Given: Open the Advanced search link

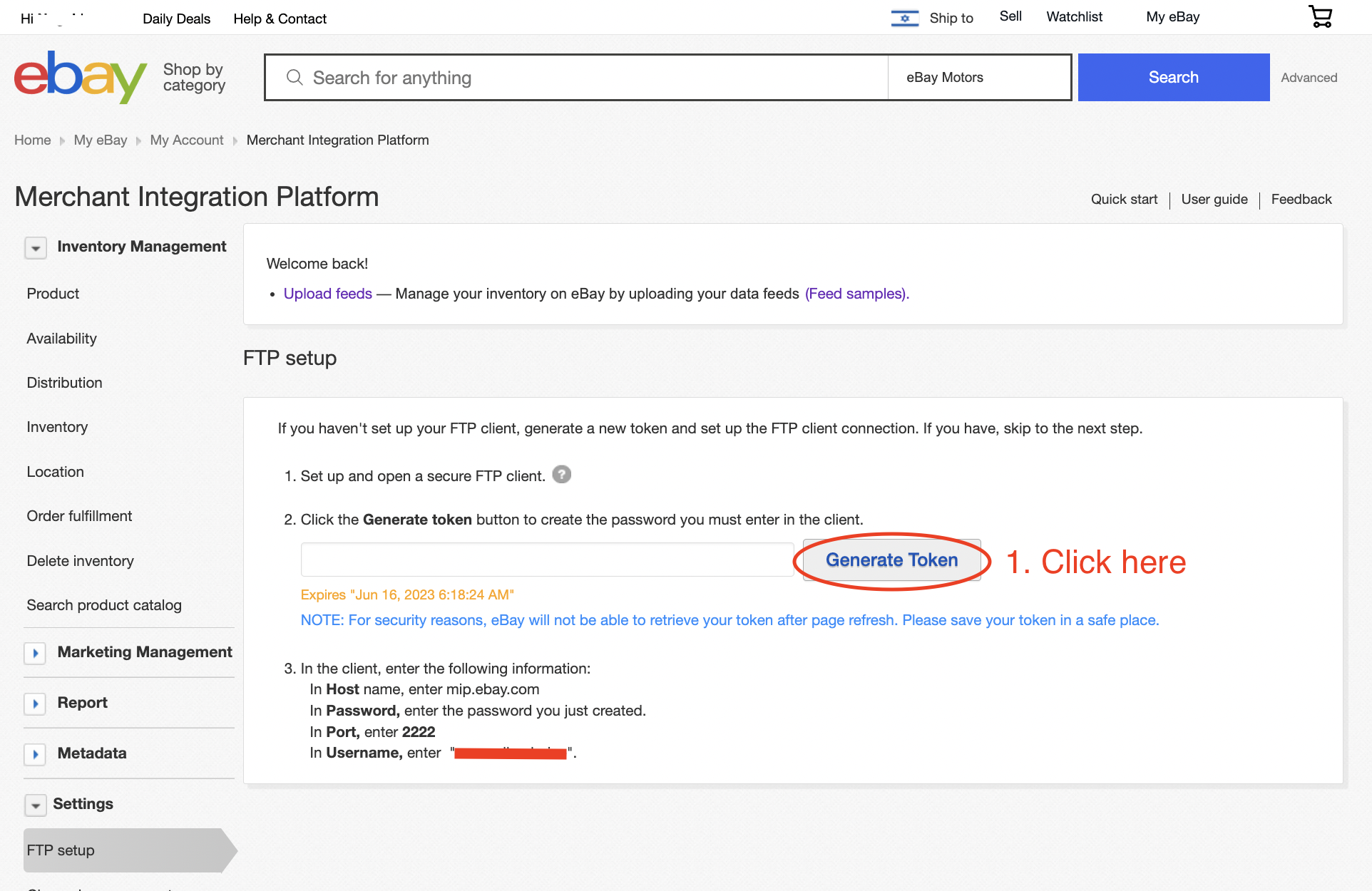Looking at the screenshot, I should (1309, 78).
